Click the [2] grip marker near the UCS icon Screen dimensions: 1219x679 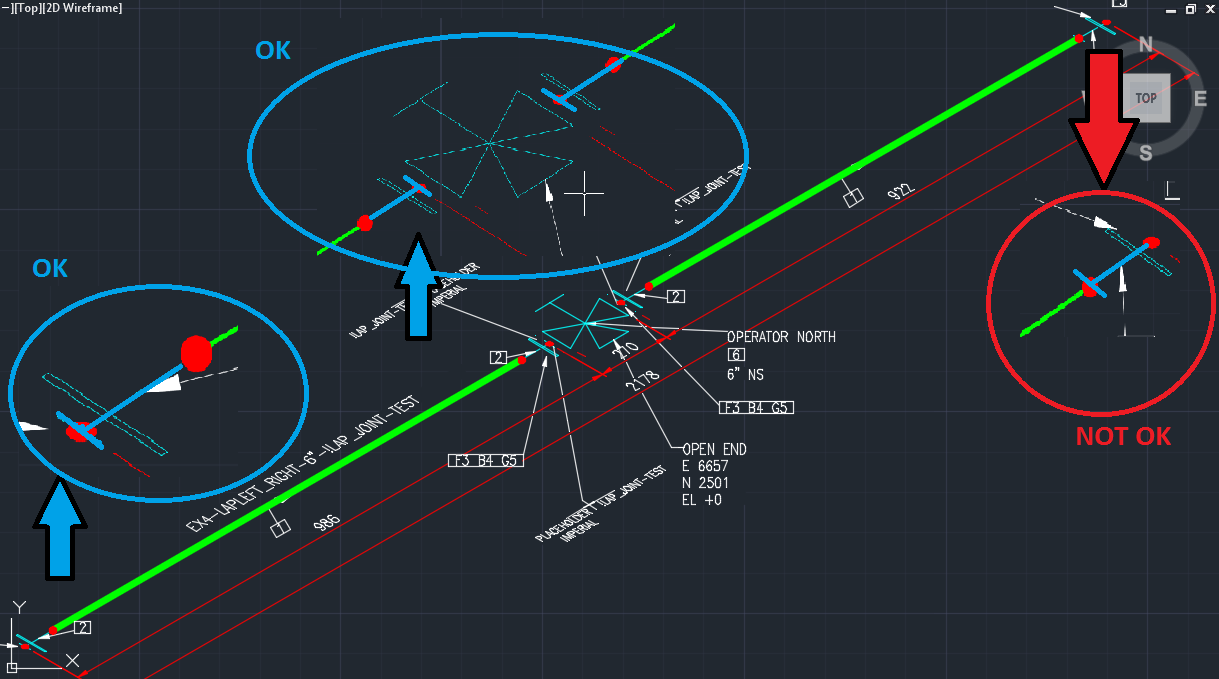[x=80, y=627]
